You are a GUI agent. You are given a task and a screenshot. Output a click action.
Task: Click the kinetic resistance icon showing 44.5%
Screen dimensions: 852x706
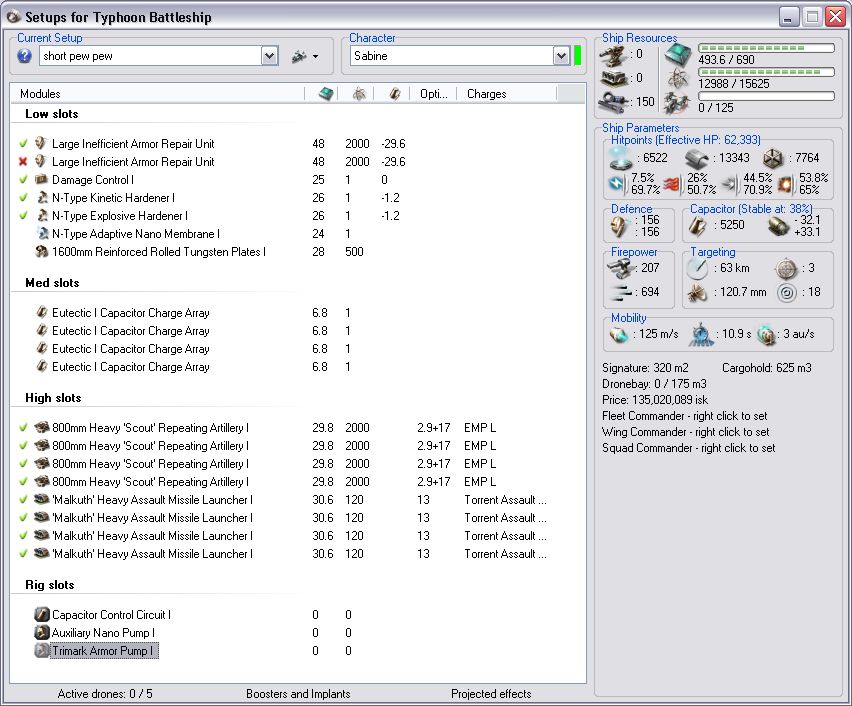pos(729,184)
